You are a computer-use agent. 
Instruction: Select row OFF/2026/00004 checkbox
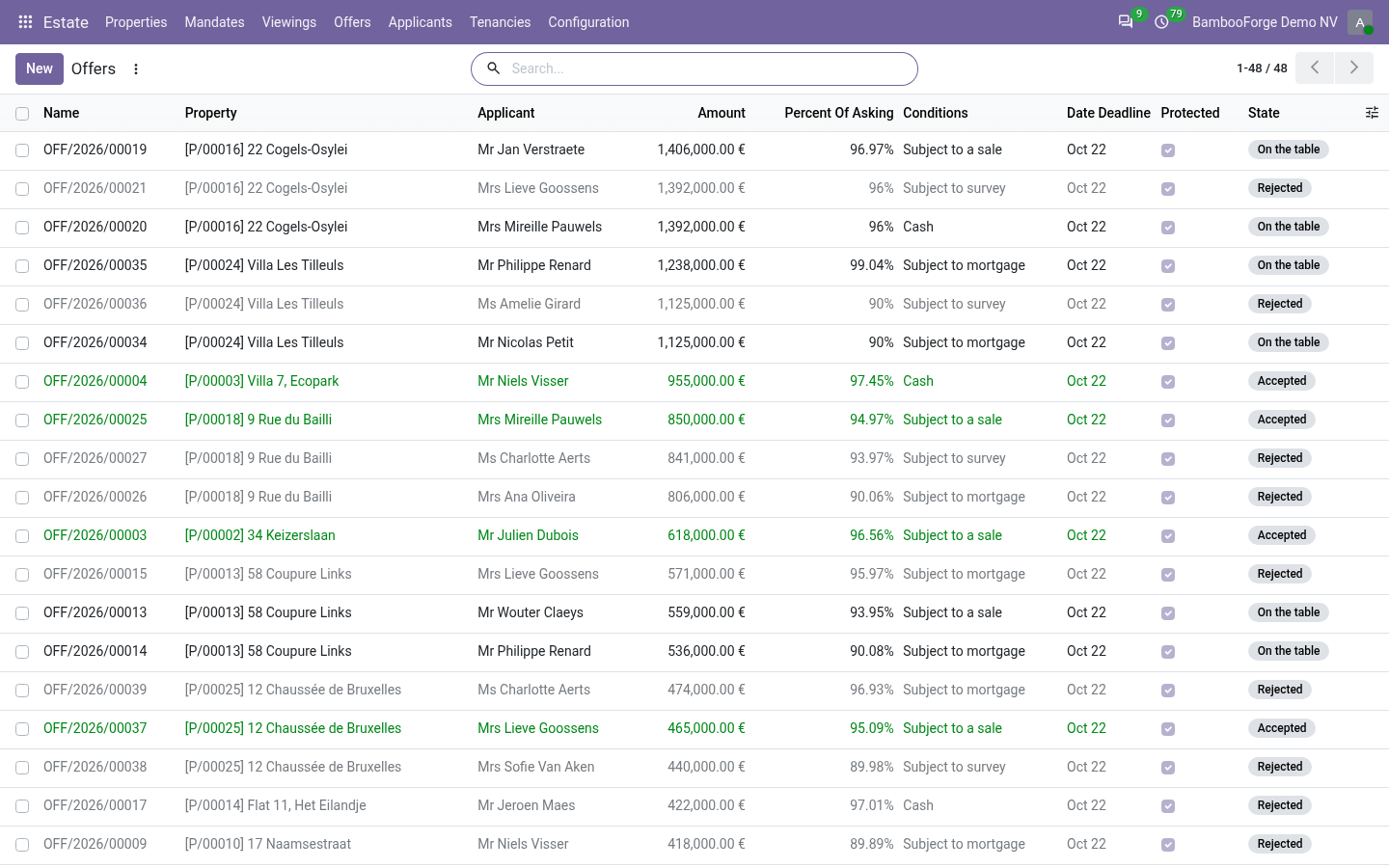22,382
